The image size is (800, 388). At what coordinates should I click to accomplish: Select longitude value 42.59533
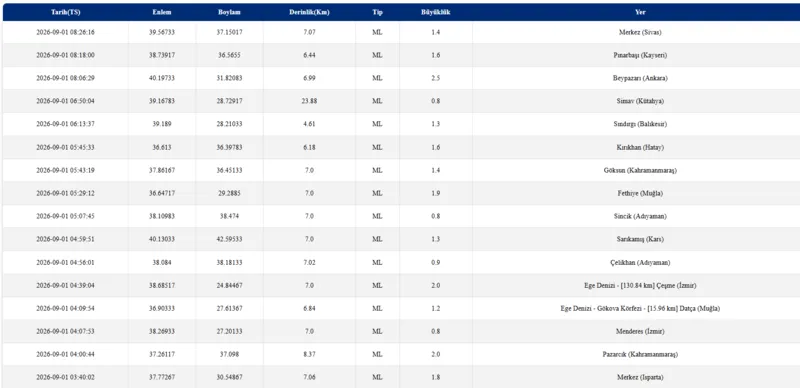click(229, 239)
